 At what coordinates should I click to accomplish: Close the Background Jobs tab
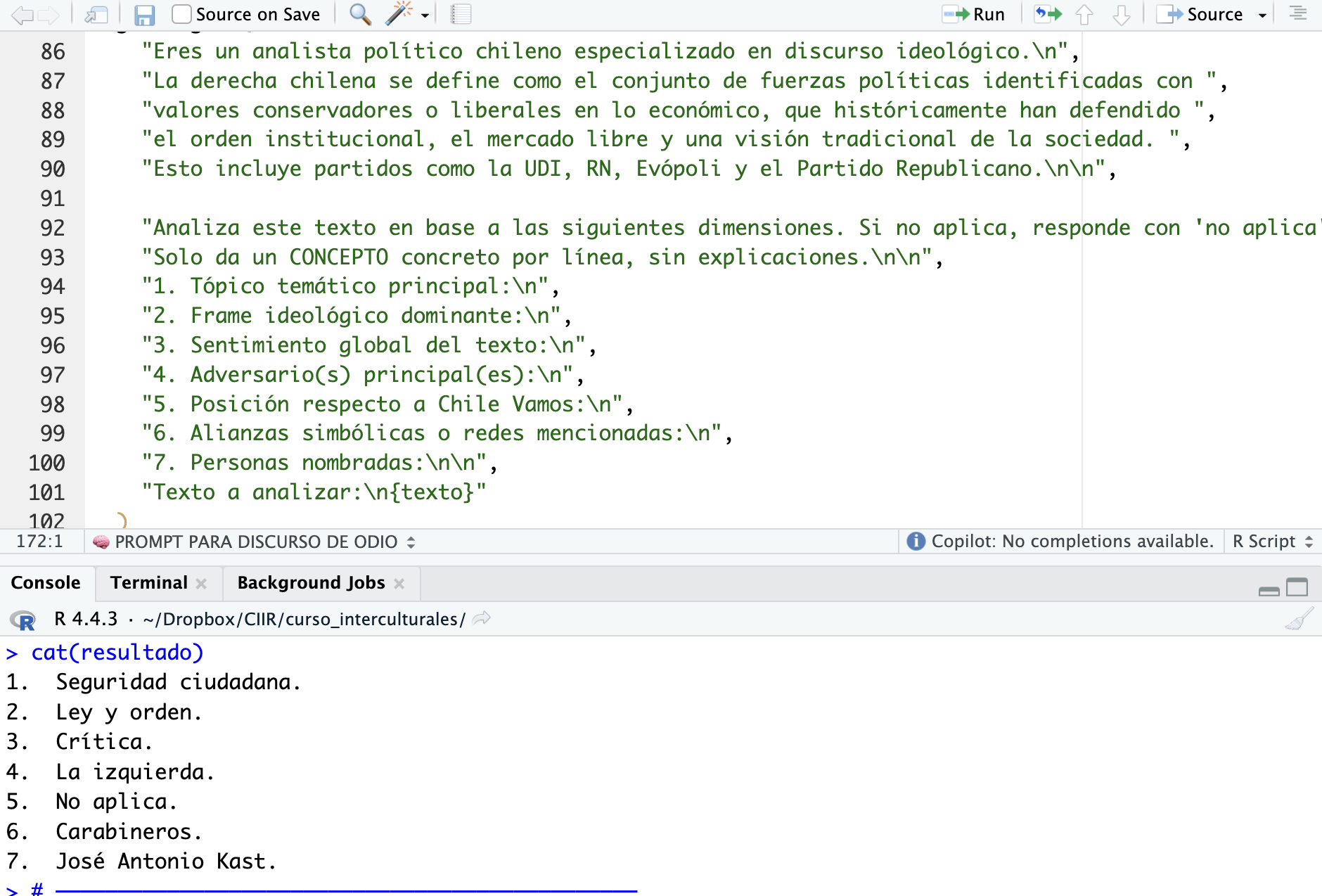pos(399,584)
